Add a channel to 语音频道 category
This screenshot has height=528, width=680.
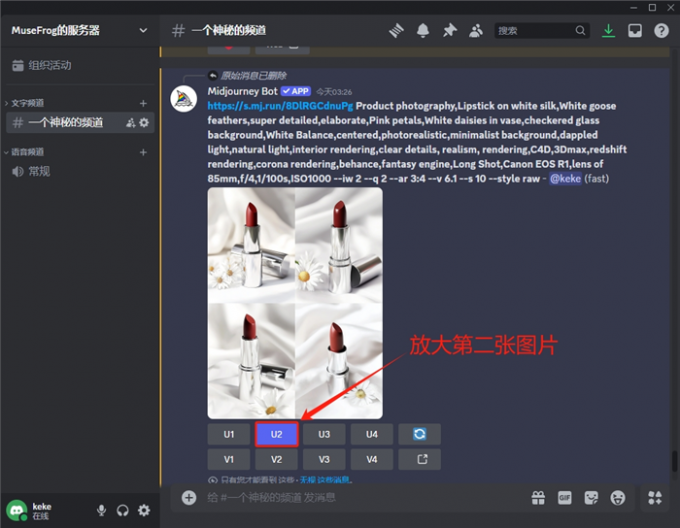coord(143,152)
